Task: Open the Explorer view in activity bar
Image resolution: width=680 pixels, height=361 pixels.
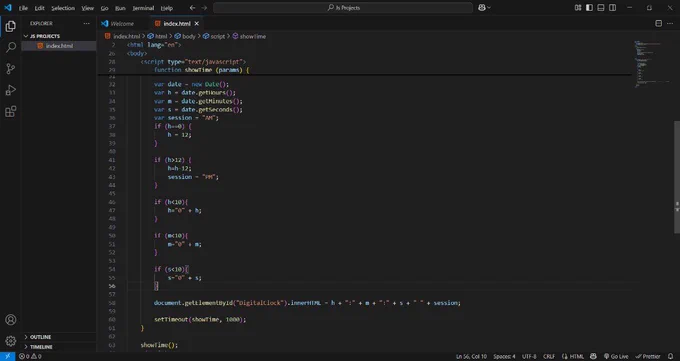Action: (x=10, y=26)
